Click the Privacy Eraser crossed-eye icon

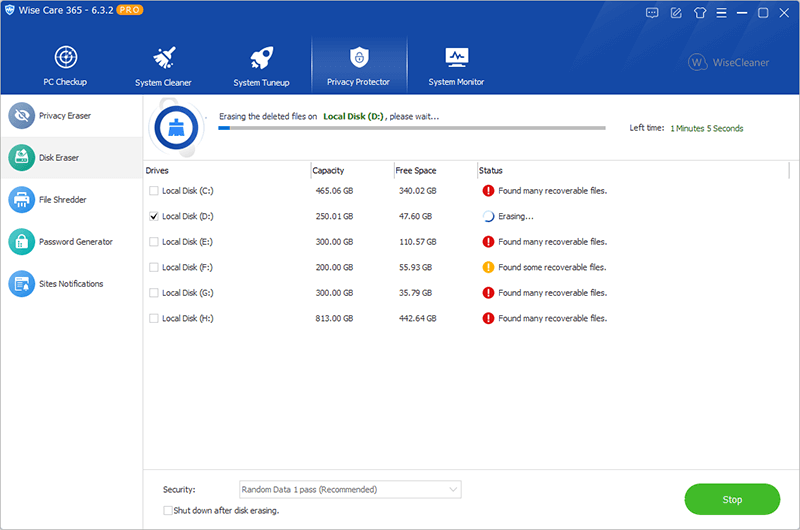pos(21,116)
